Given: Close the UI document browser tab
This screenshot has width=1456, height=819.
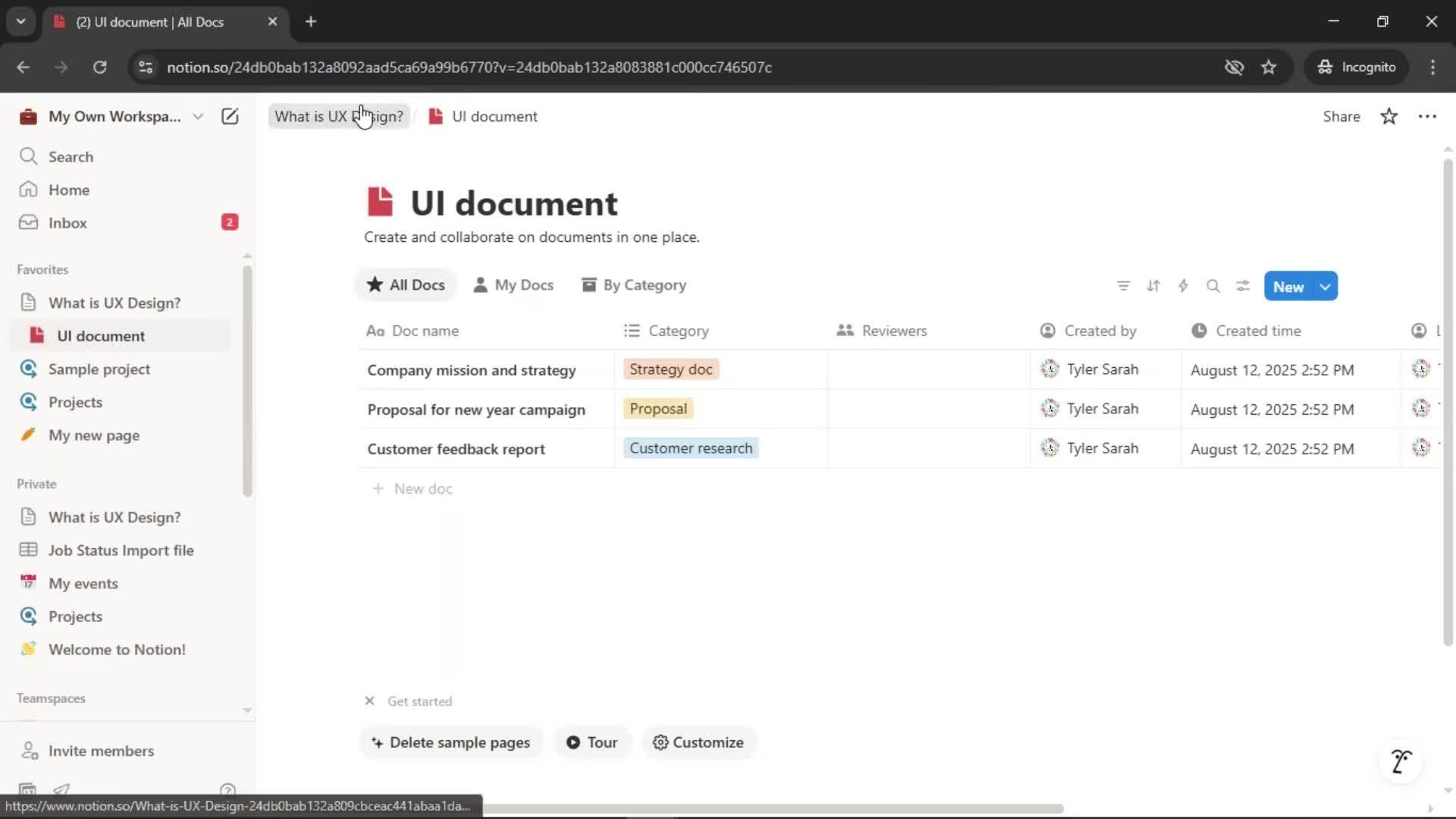Looking at the screenshot, I should (x=272, y=21).
